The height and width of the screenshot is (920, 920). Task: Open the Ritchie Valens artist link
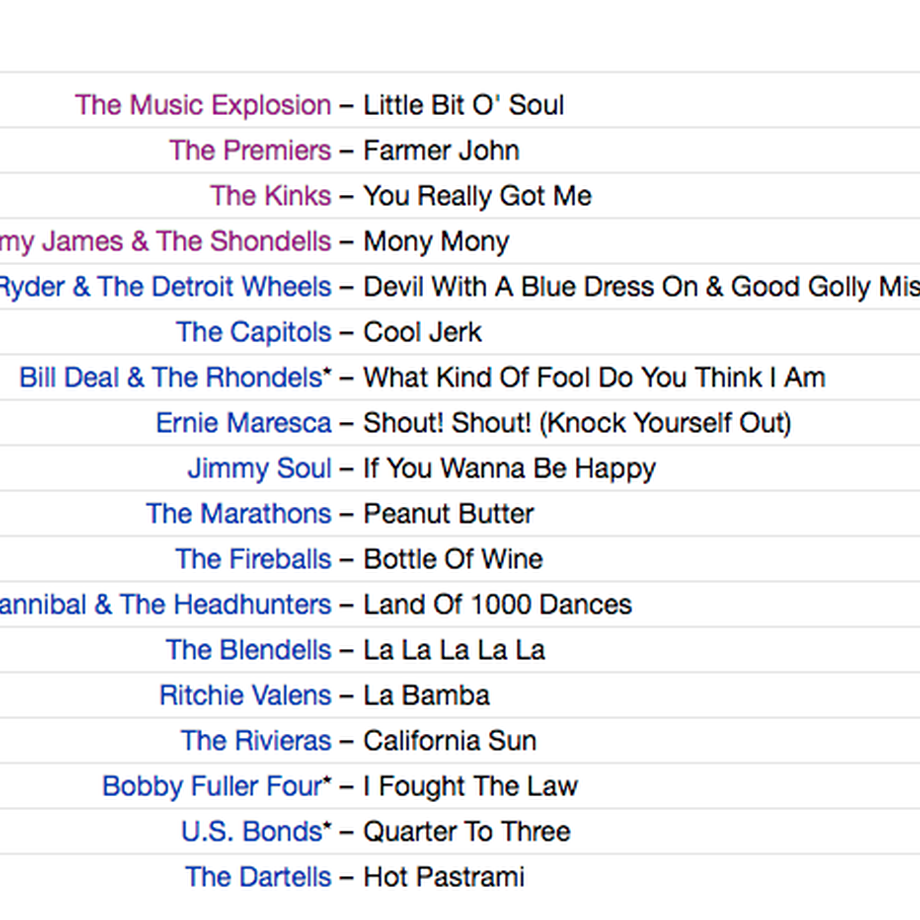pyautogui.click(x=245, y=695)
